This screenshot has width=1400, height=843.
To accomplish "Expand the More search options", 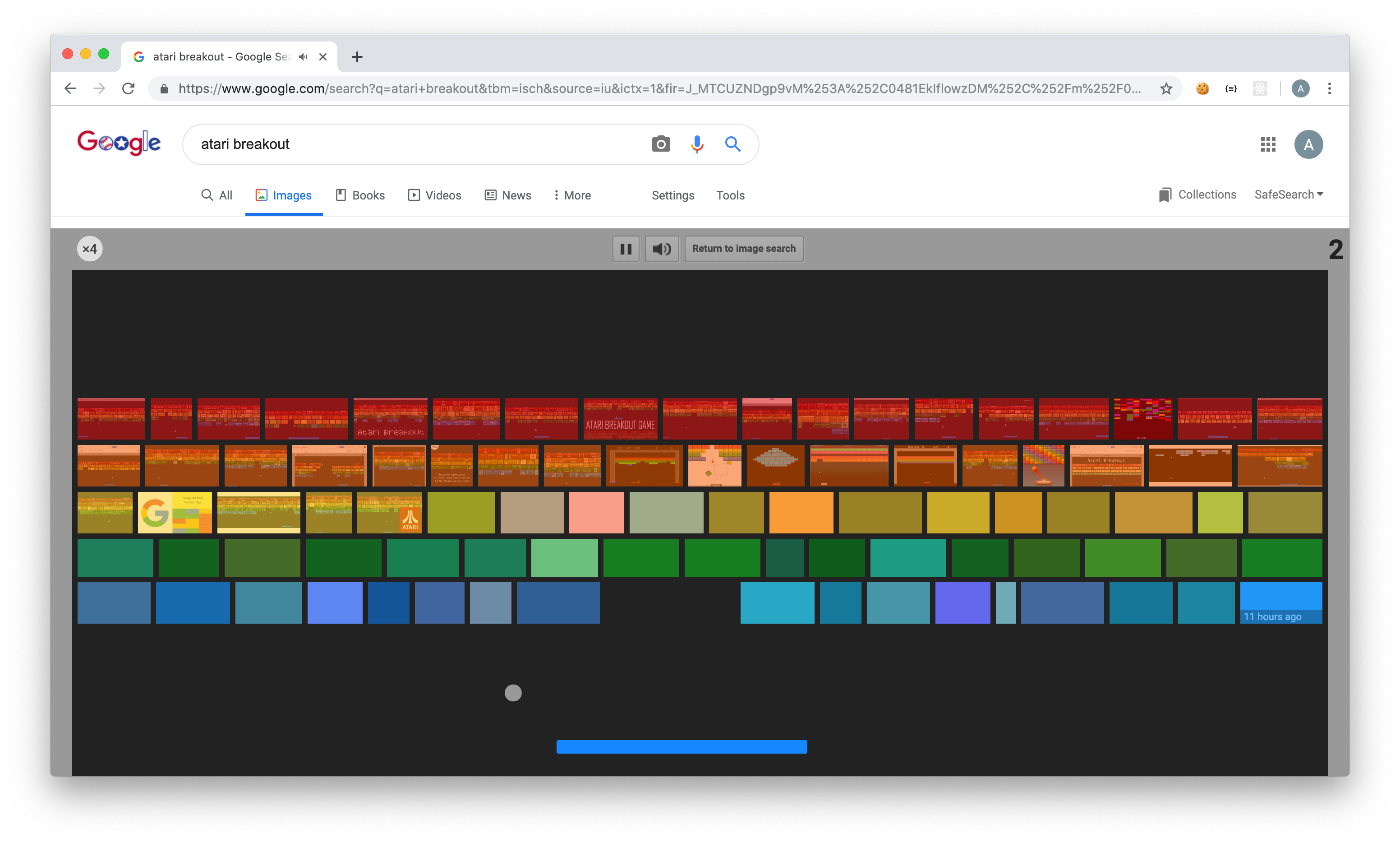I will coord(572,195).
